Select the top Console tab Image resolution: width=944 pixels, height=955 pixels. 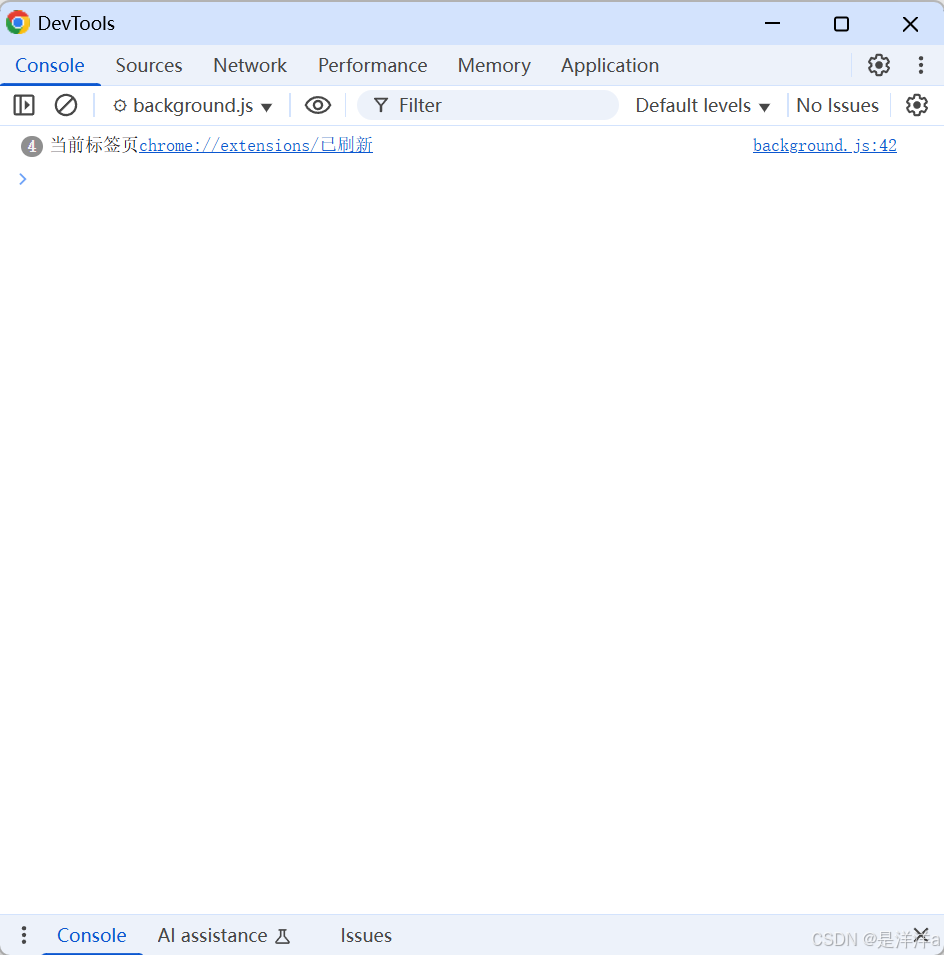(x=50, y=65)
